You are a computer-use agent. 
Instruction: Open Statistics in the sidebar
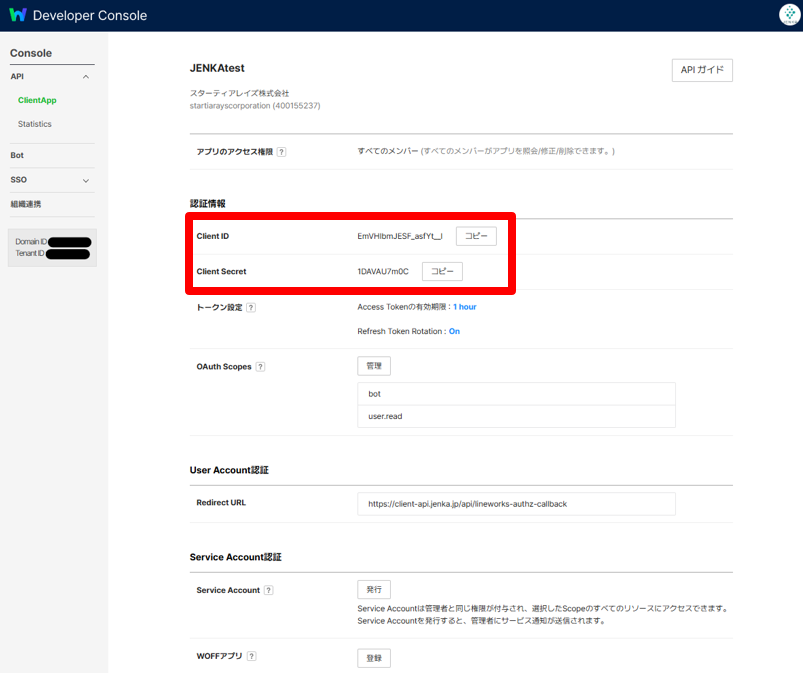tap(34, 124)
